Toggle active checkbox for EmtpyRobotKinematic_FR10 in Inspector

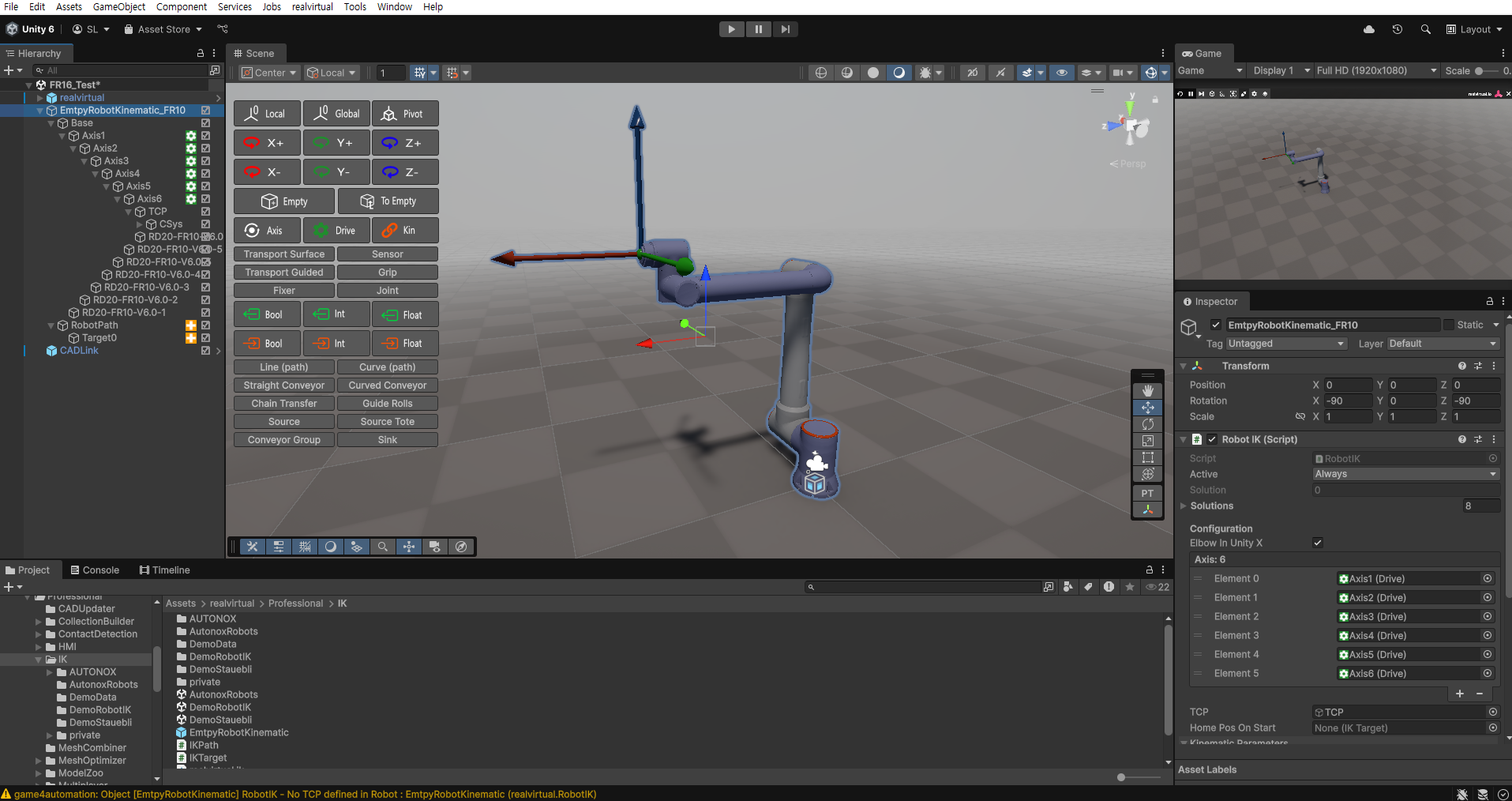pyautogui.click(x=1216, y=325)
